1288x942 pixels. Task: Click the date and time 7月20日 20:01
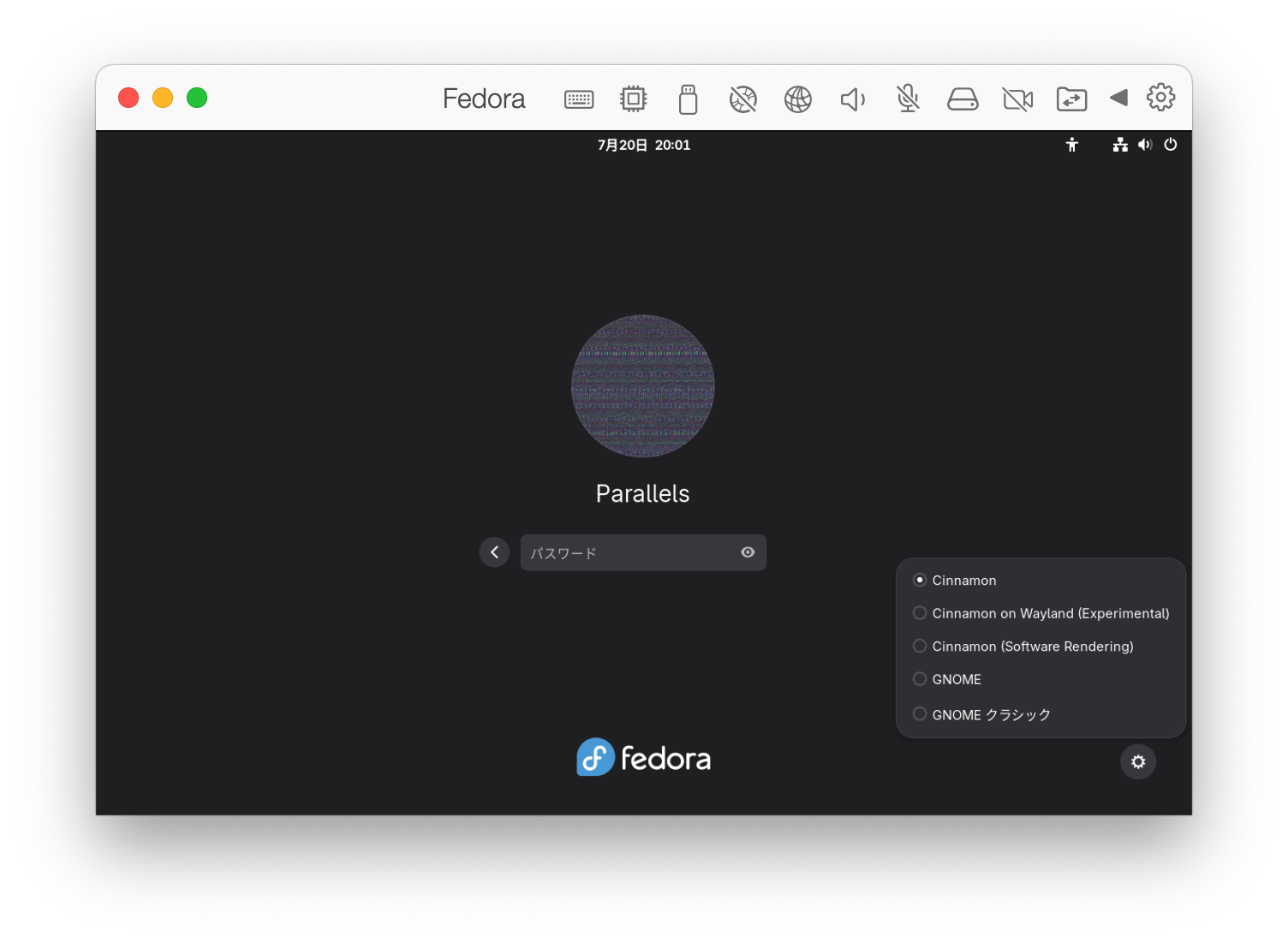[644, 145]
